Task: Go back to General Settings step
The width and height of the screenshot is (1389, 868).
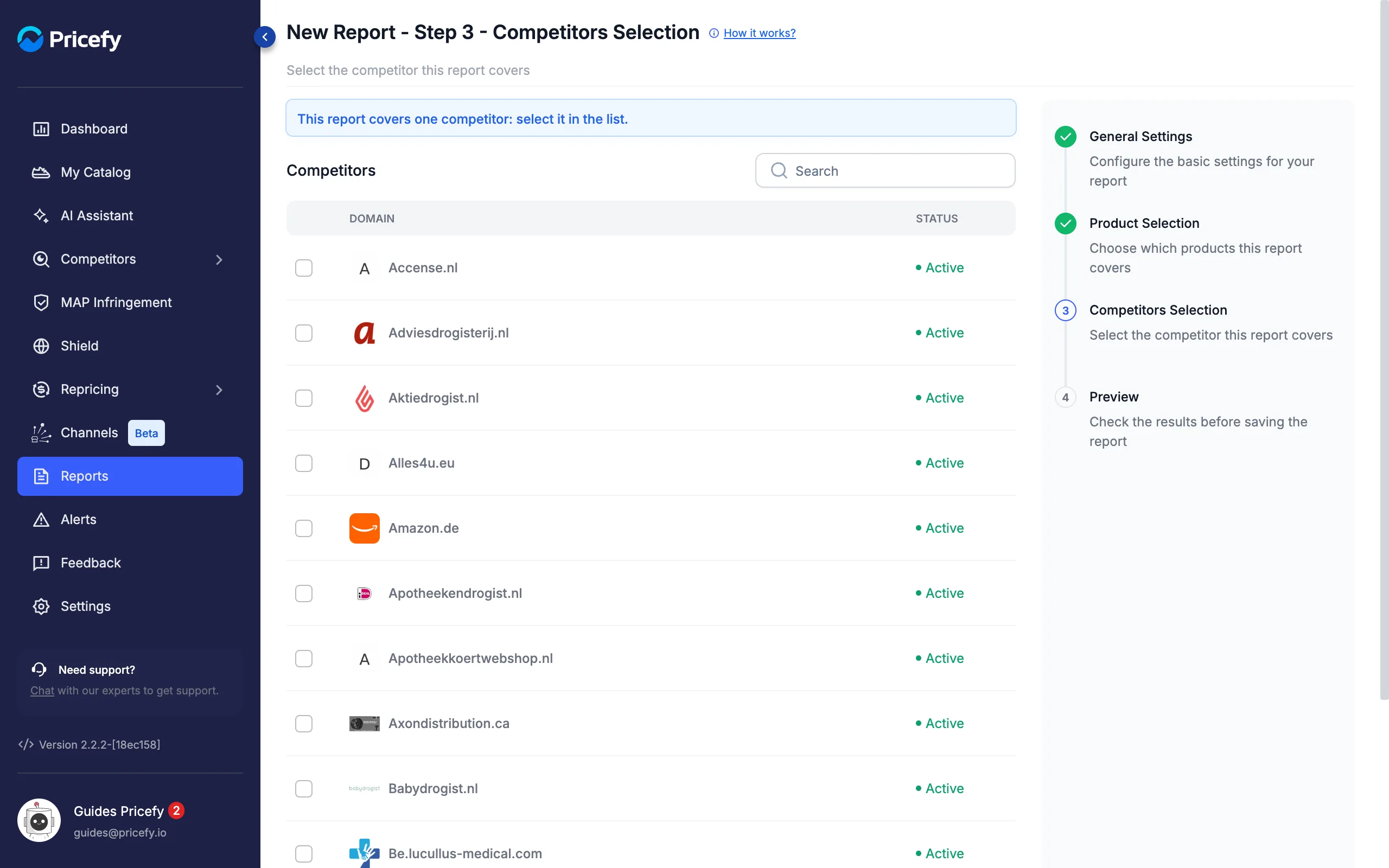Action: (x=1140, y=136)
